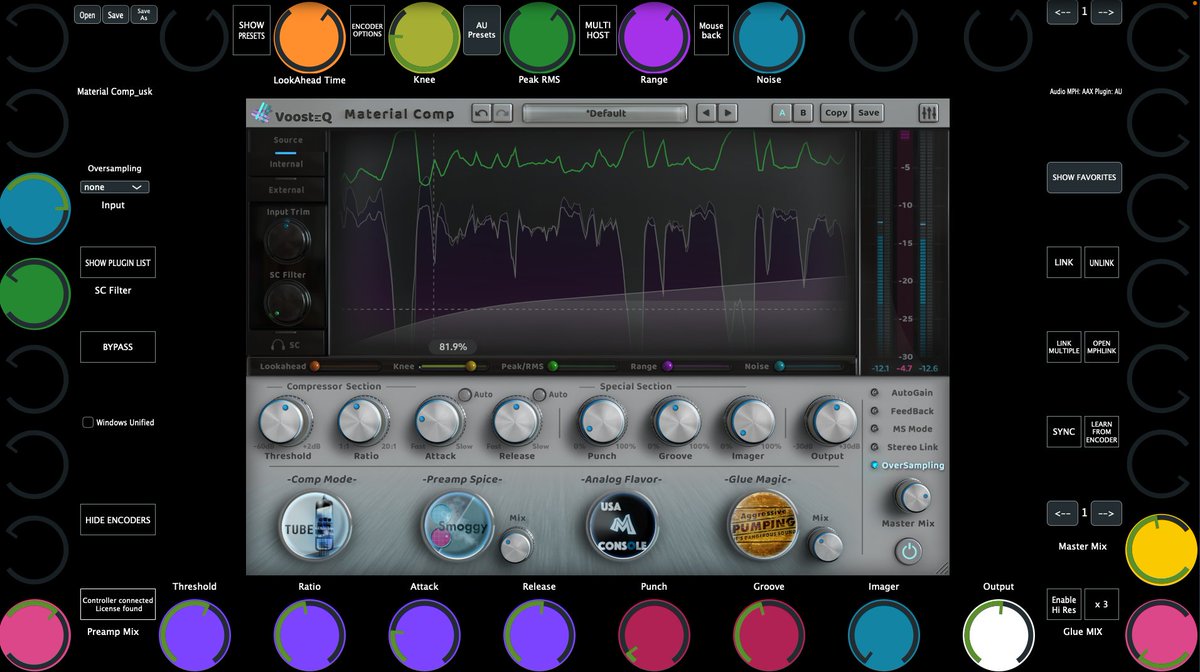
Task: Enable Auto for Release
Action: click(x=539, y=394)
